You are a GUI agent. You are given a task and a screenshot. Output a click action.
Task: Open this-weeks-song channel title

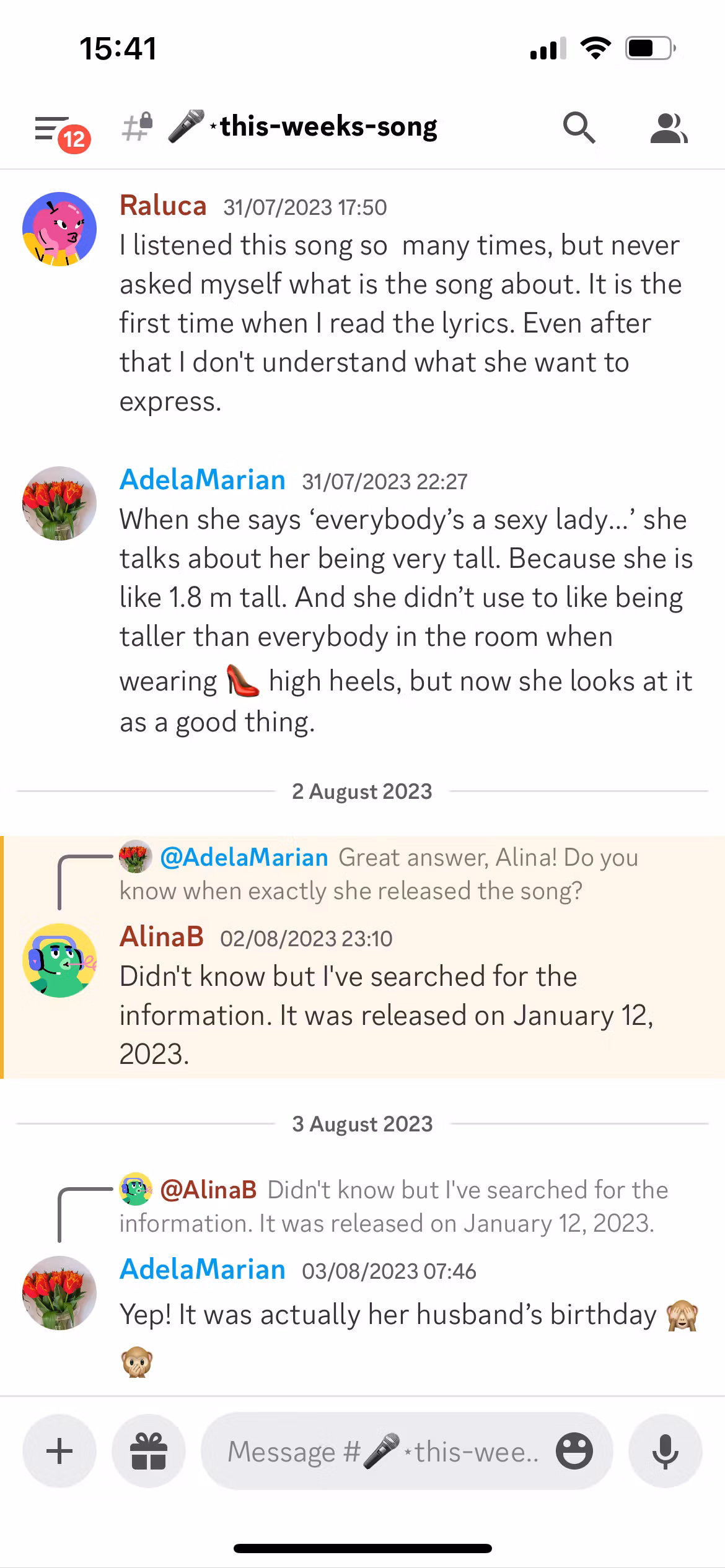tap(328, 127)
